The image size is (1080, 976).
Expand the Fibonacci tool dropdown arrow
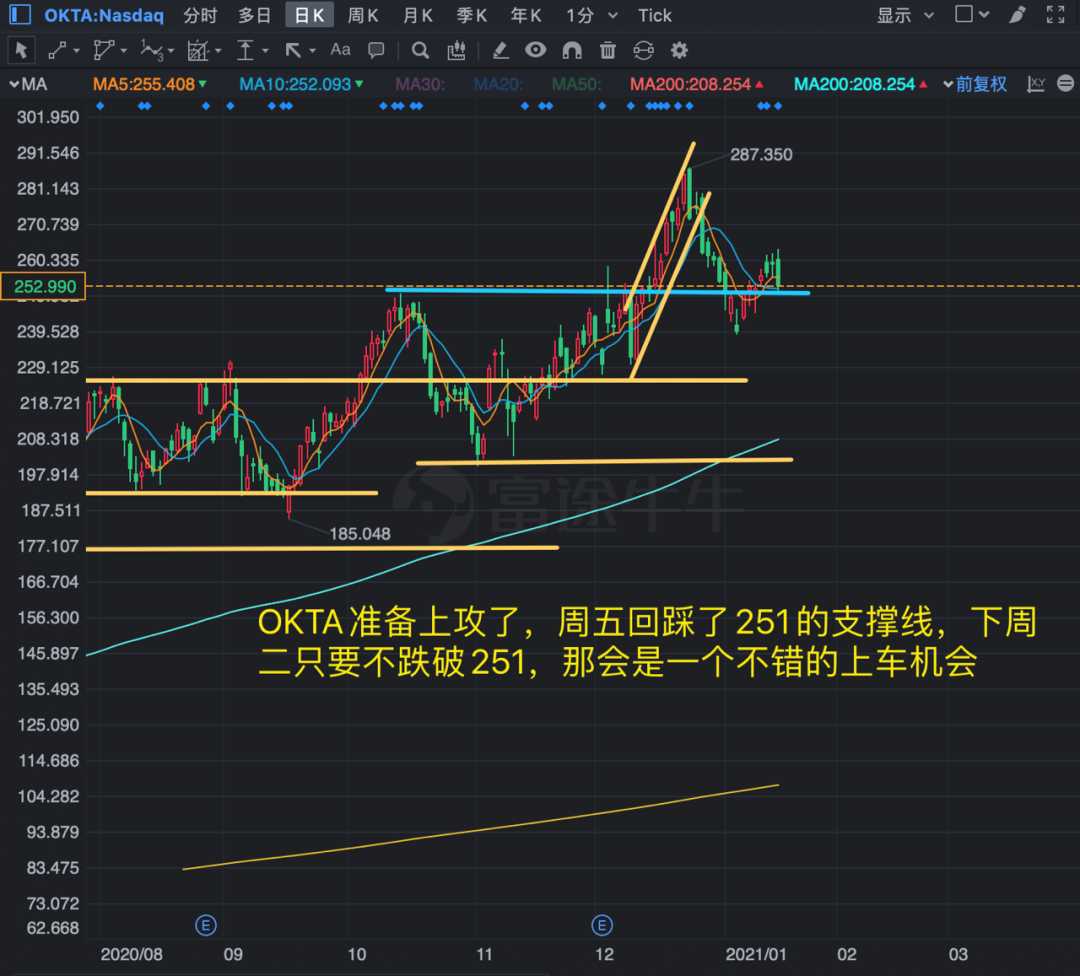218,51
